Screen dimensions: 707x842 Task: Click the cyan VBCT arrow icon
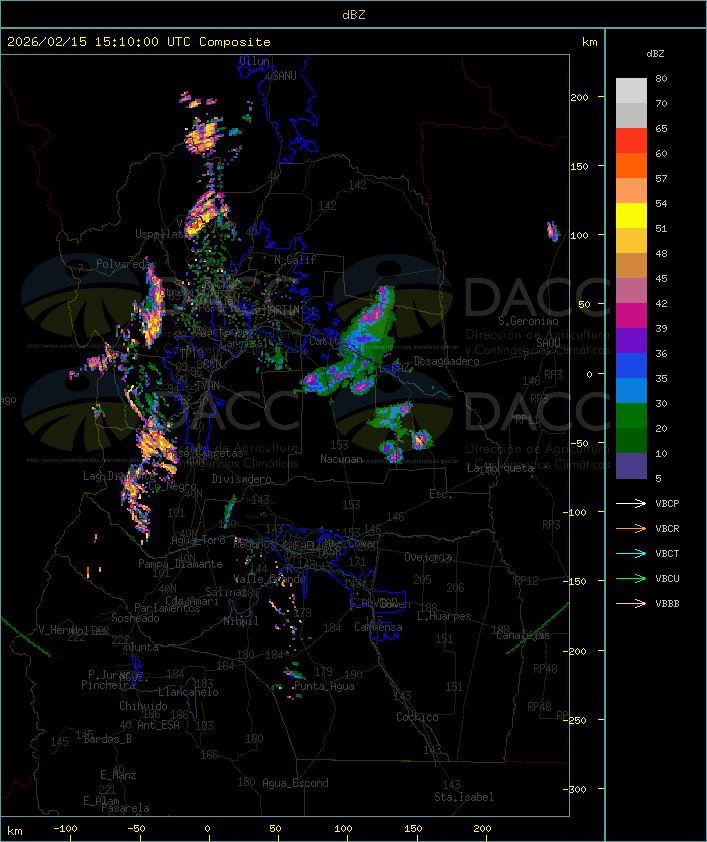[631, 553]
